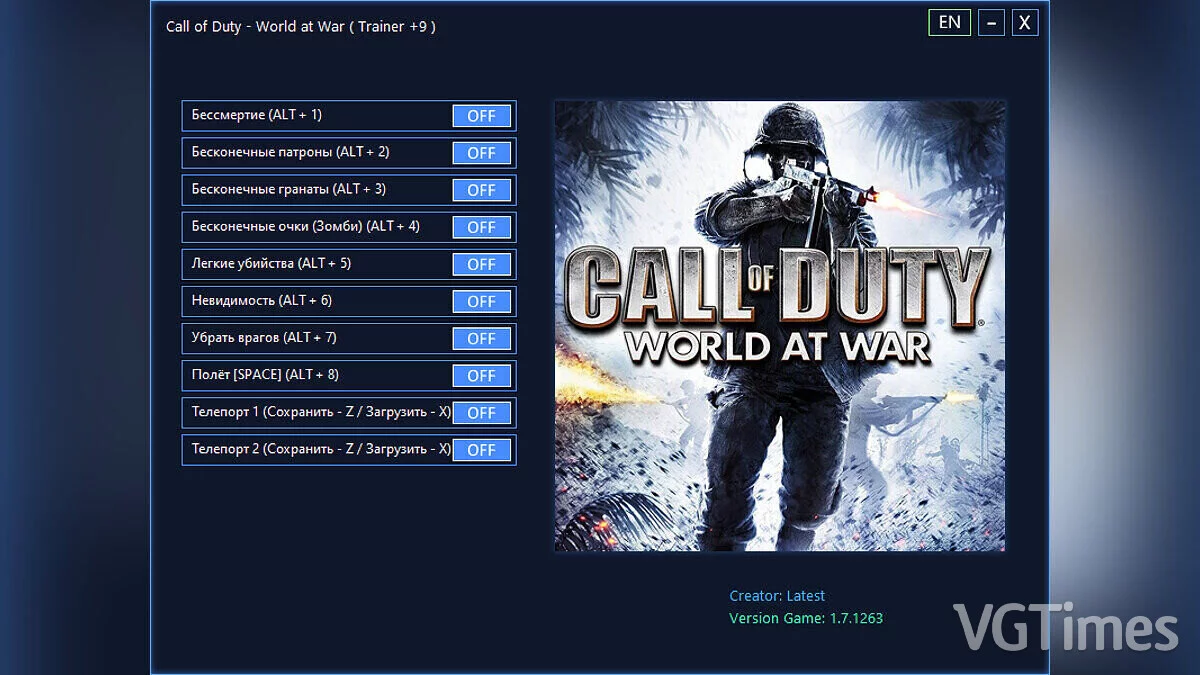Minimize the trainer window

coord(991,22)
